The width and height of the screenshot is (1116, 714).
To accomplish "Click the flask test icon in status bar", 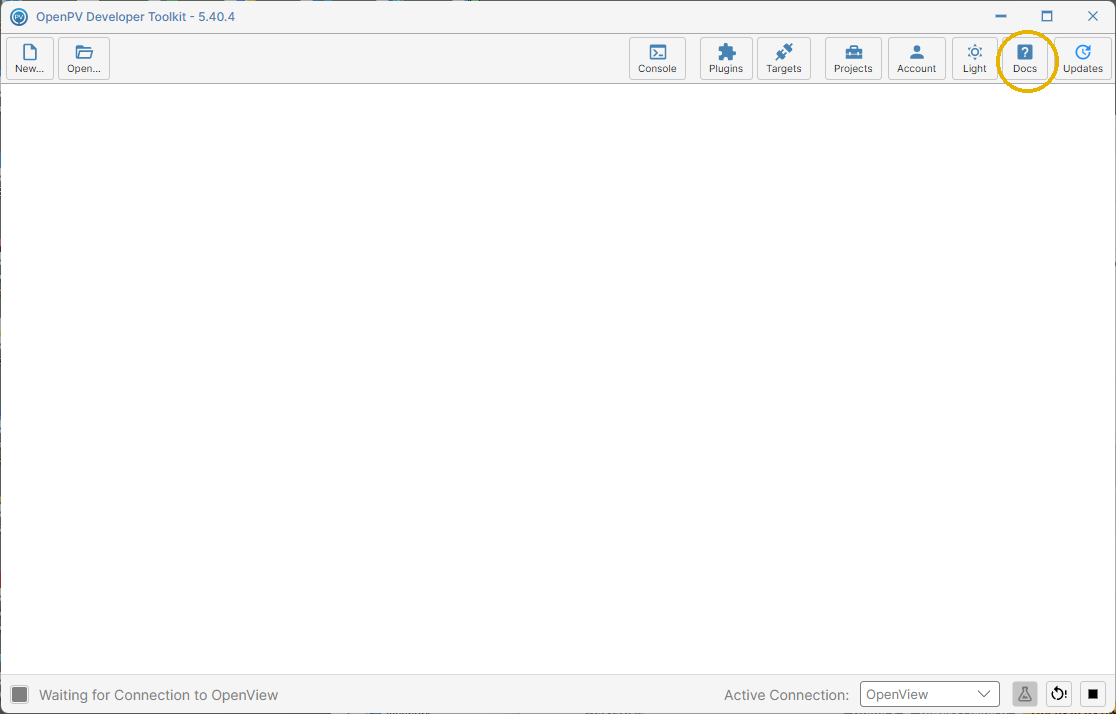I will (1024, 694).
